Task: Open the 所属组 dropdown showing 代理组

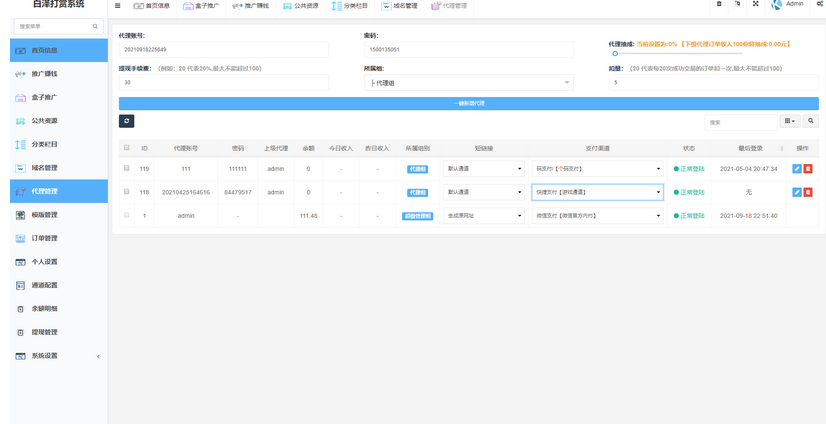Action: click(468, 83)
